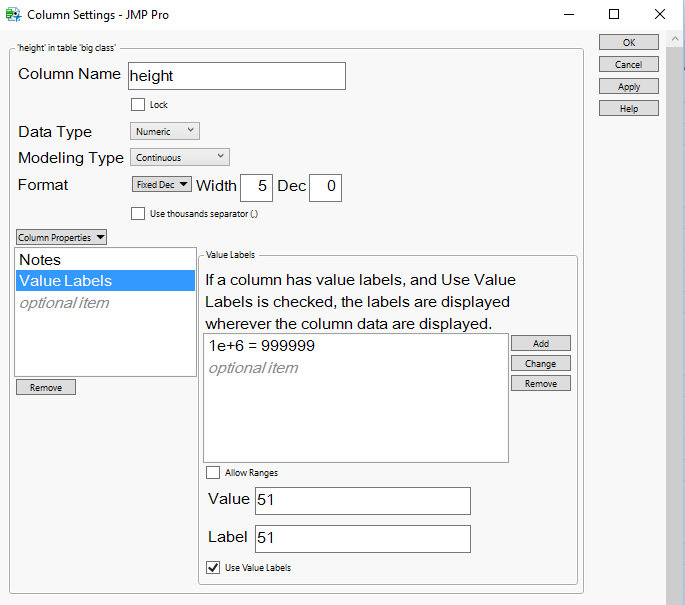Check the Allow Ranges box
This screenshot has width=685, height=605.
tap(213, 472)
